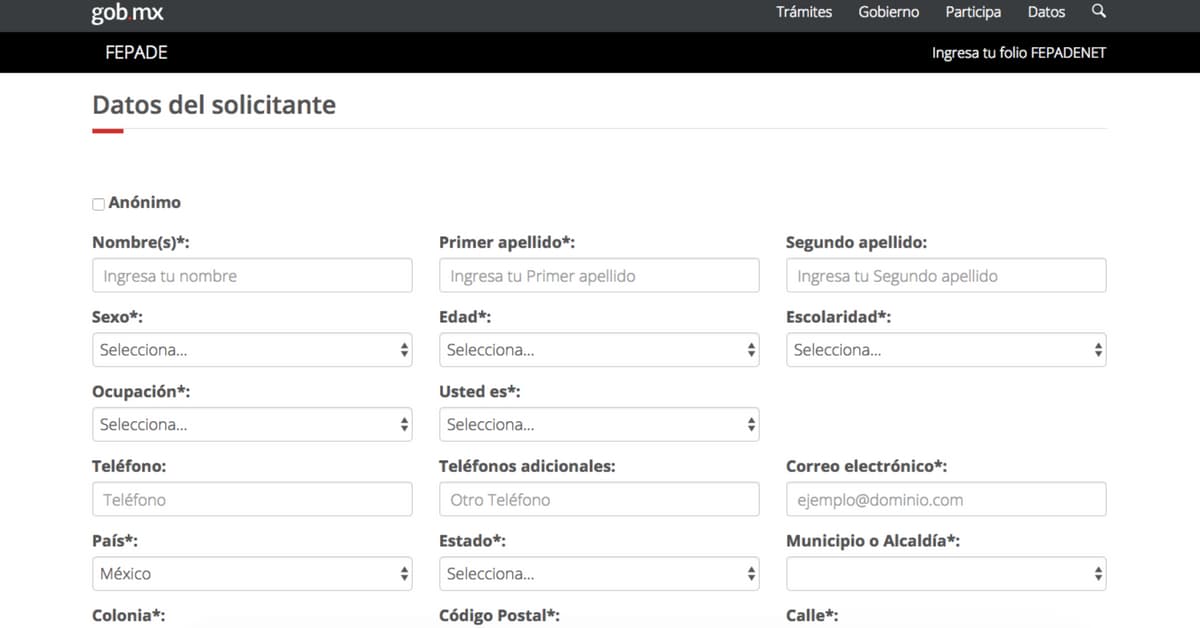The image size is (1200, 628).
Task: Select an option in Ocupación dropdown
Action: 252,424
